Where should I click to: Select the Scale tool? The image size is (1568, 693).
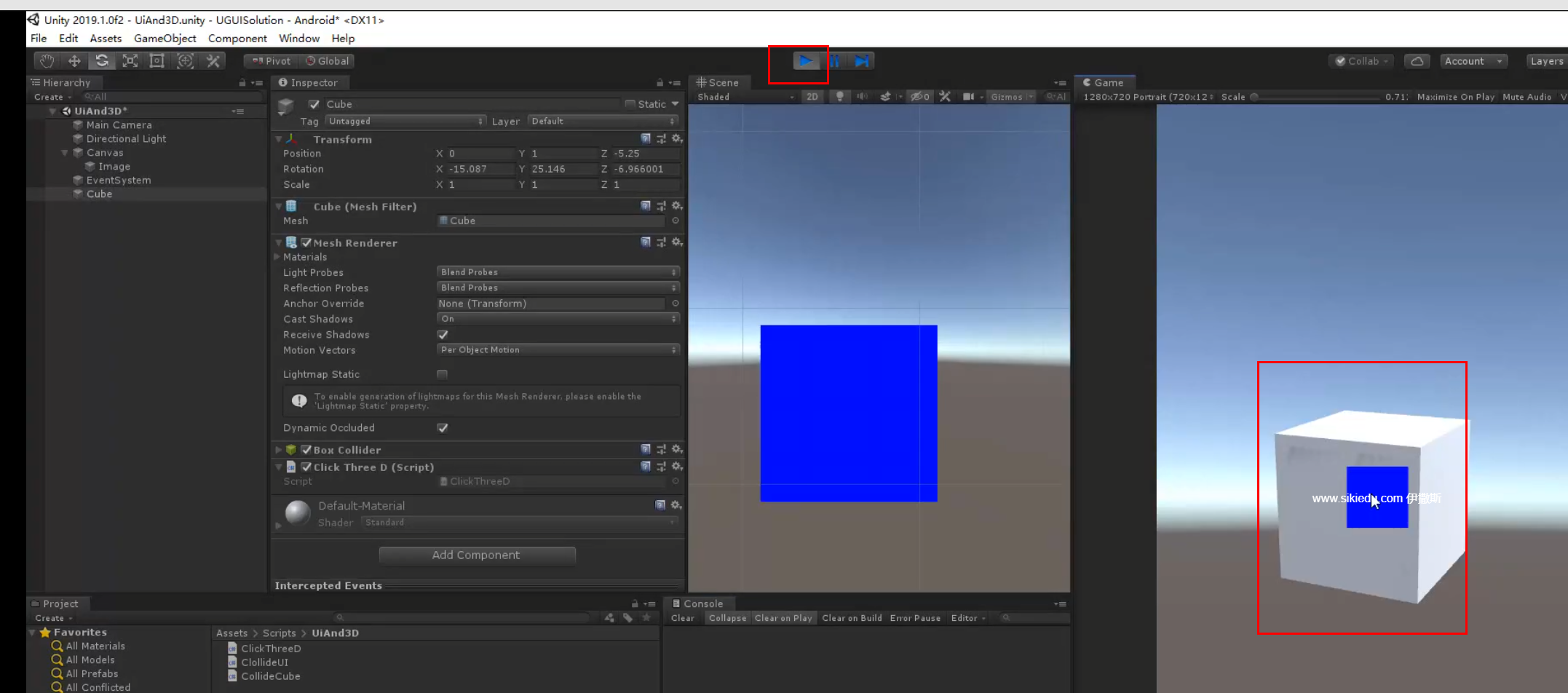[x=130, y=61]
